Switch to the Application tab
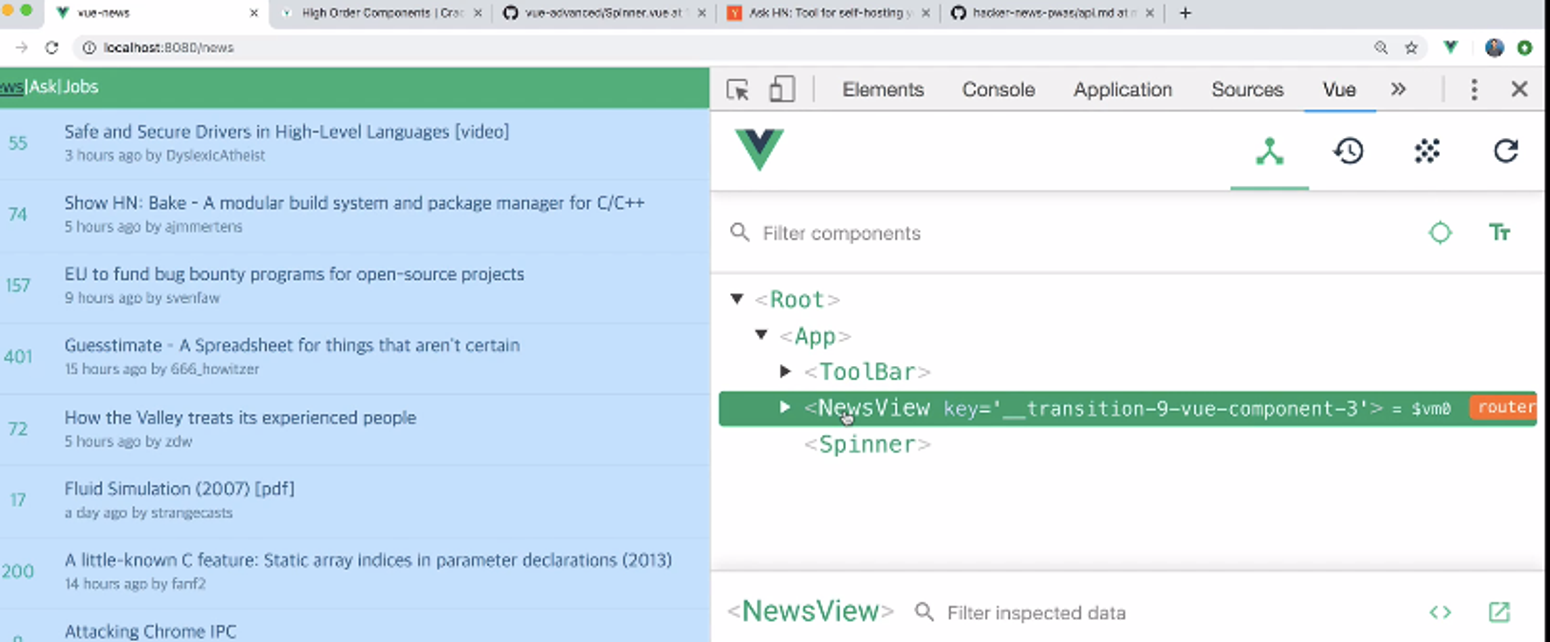The height and width of the screenshot is (642, 1550). point(1123,90)
